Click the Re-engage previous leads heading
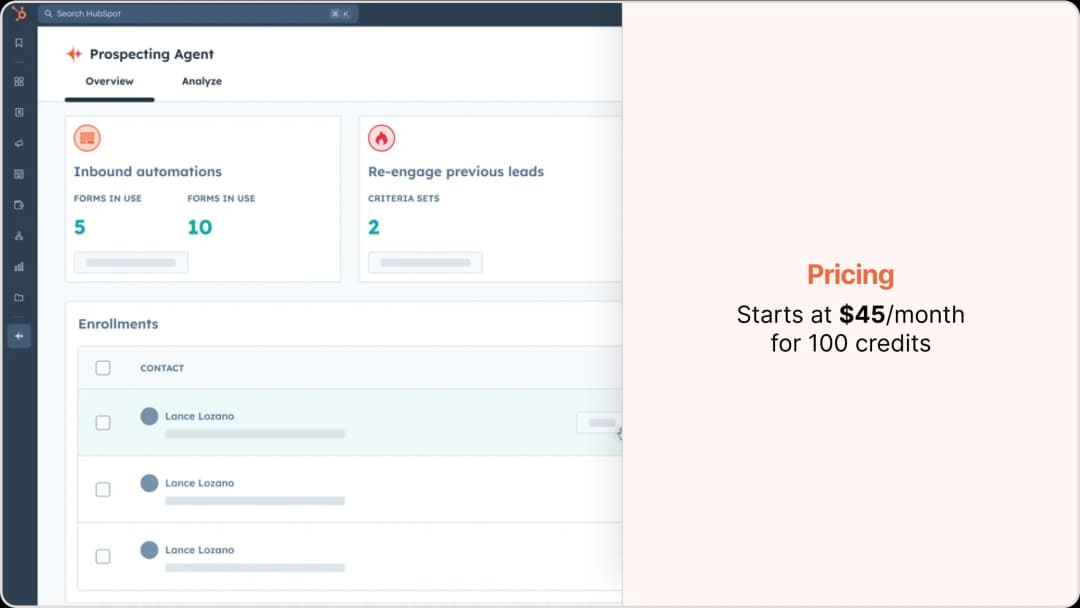The width and height of the screenshot is (1080, 608). point(456,171)
